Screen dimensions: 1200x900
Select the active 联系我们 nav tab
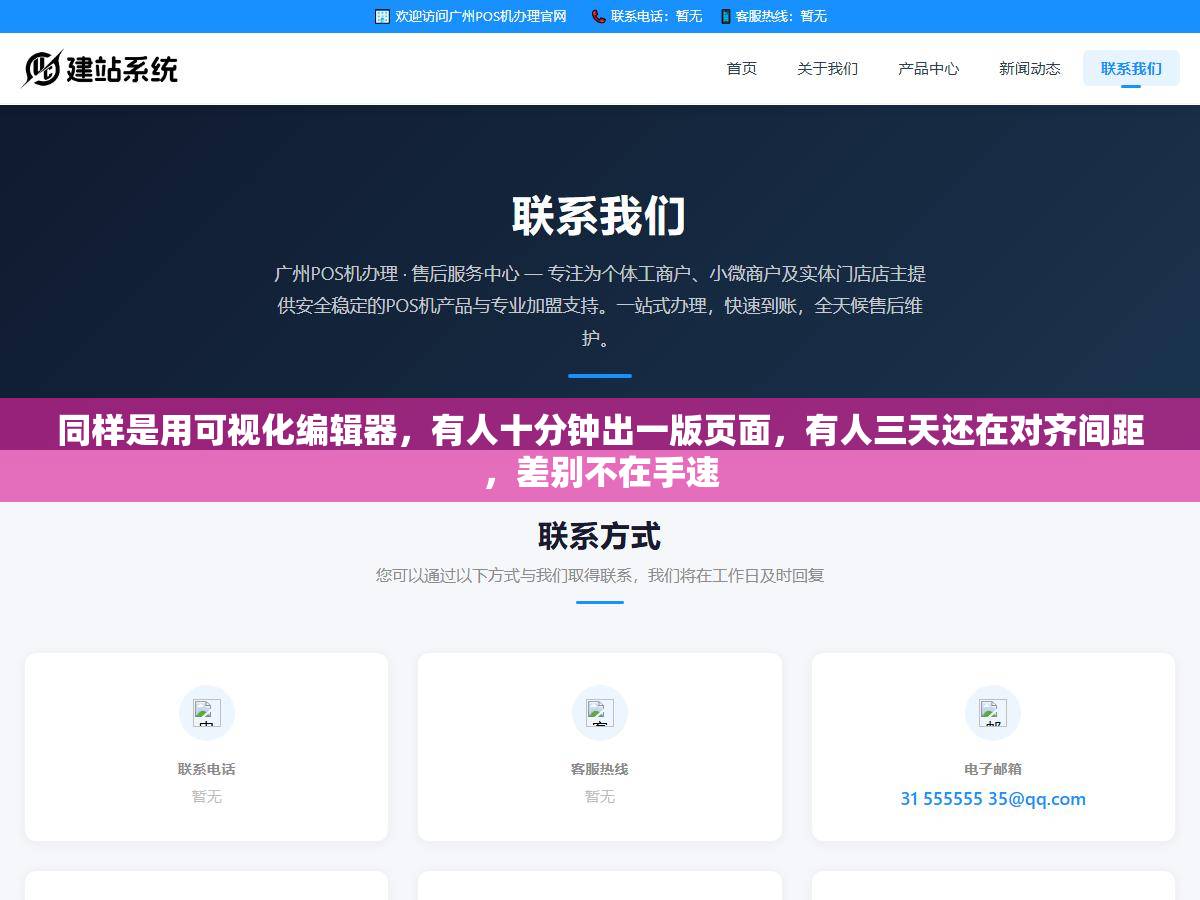point(1131,69)
